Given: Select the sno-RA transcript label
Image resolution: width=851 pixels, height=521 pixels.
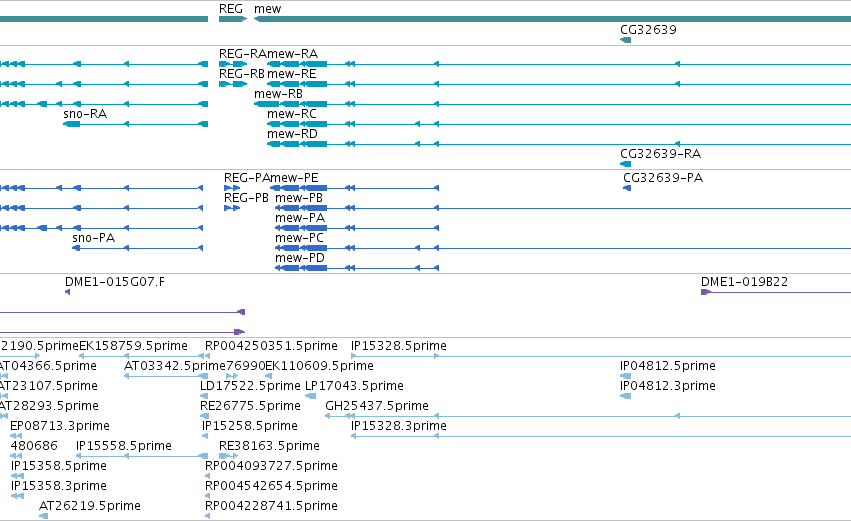Looking at the screenshot, I should pyautogui.click(x=85, y=113).
